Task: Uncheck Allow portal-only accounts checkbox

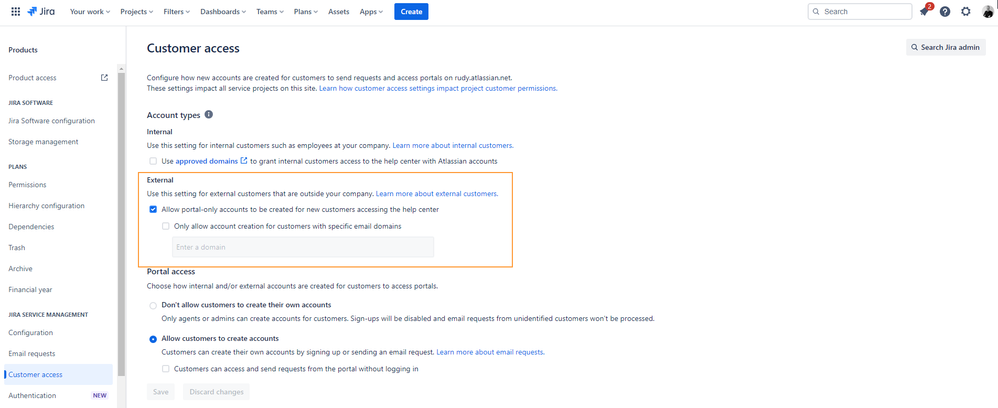Action: [153, 209]
